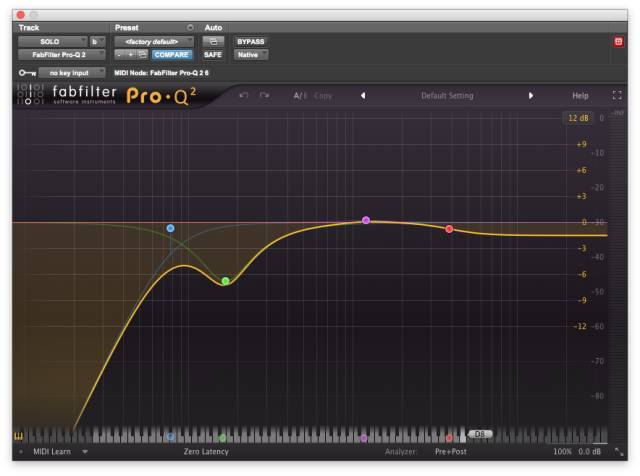The height and width of the screenshot is (476, 640).
Task: Select the green EQ band dot
Action: [x=225, y=281]
